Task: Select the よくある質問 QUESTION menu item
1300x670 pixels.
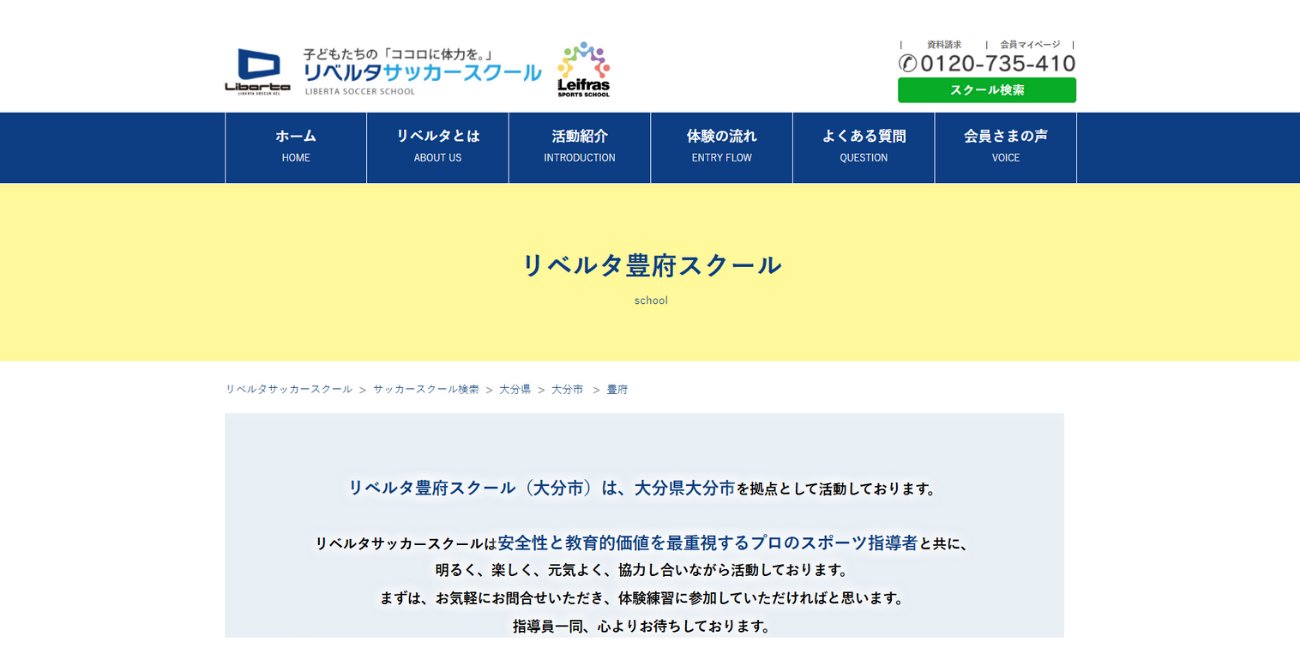Action: click(864, 147)
